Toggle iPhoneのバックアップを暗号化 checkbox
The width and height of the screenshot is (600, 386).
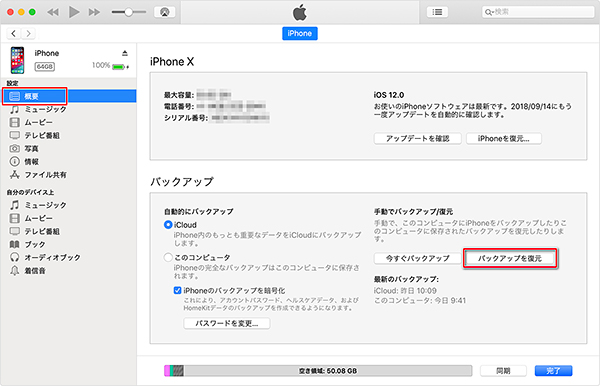177,290
